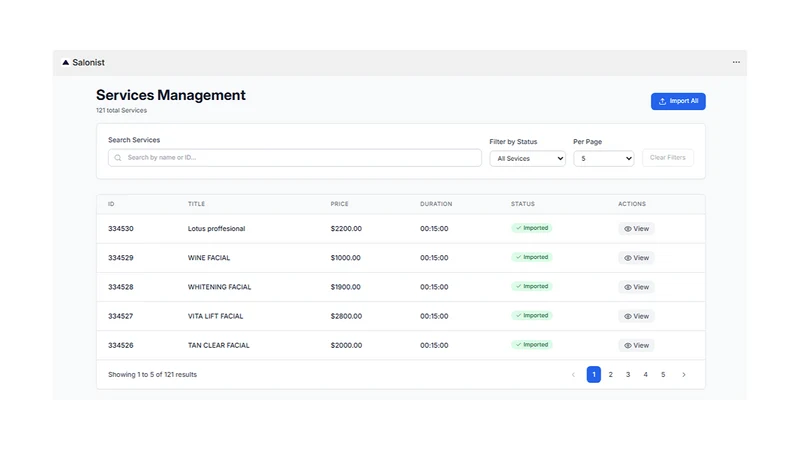Open the Per Page dropdown

pos(604,159)
